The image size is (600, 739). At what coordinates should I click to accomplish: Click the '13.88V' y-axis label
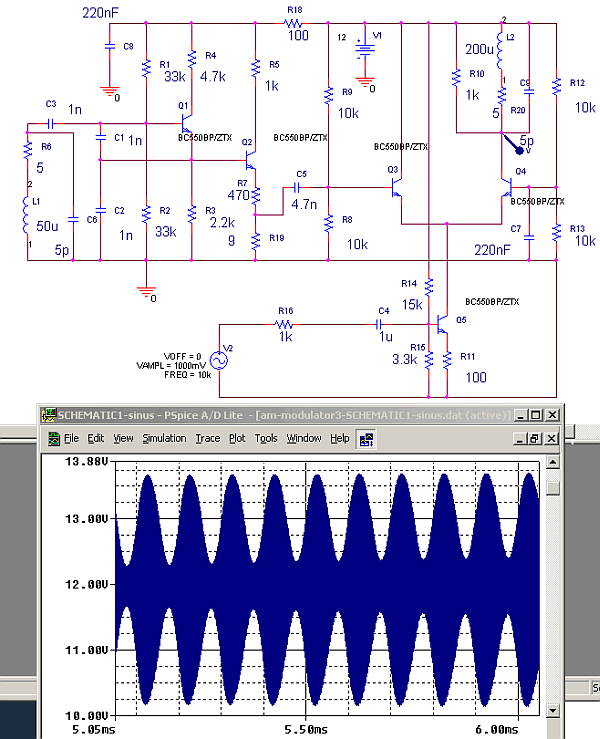coord(87,461)
